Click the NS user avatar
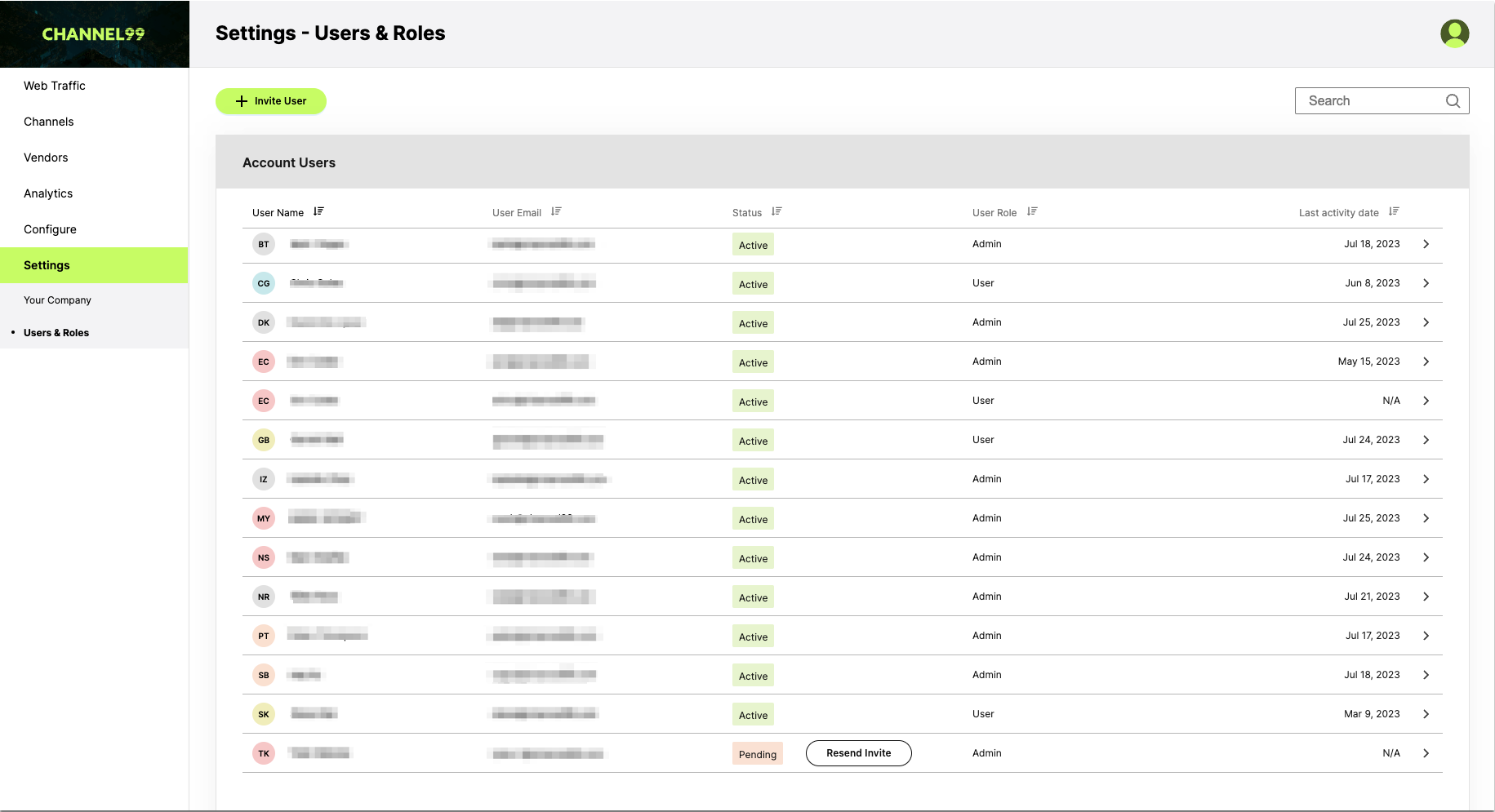 click(x=264, y=557)
